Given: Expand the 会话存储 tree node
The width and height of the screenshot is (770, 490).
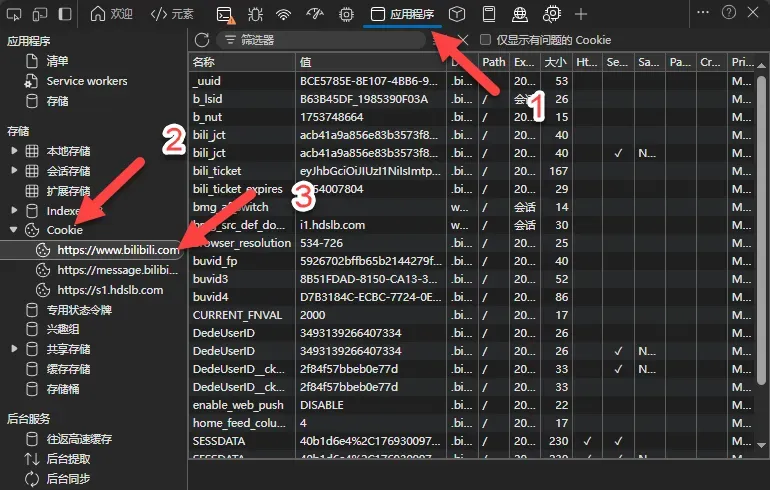Looking at the screenshot, I should click(14, 170).
